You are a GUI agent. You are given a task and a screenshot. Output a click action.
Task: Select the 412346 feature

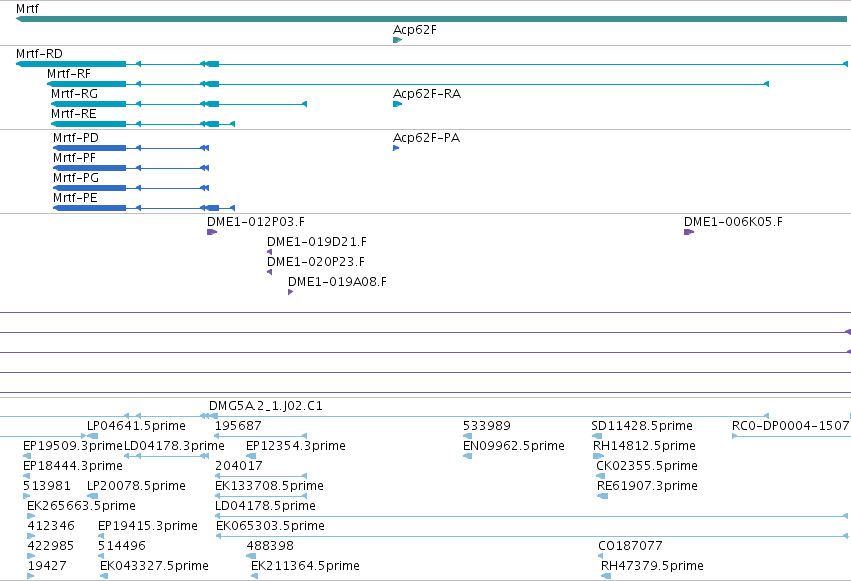(51, 526)
